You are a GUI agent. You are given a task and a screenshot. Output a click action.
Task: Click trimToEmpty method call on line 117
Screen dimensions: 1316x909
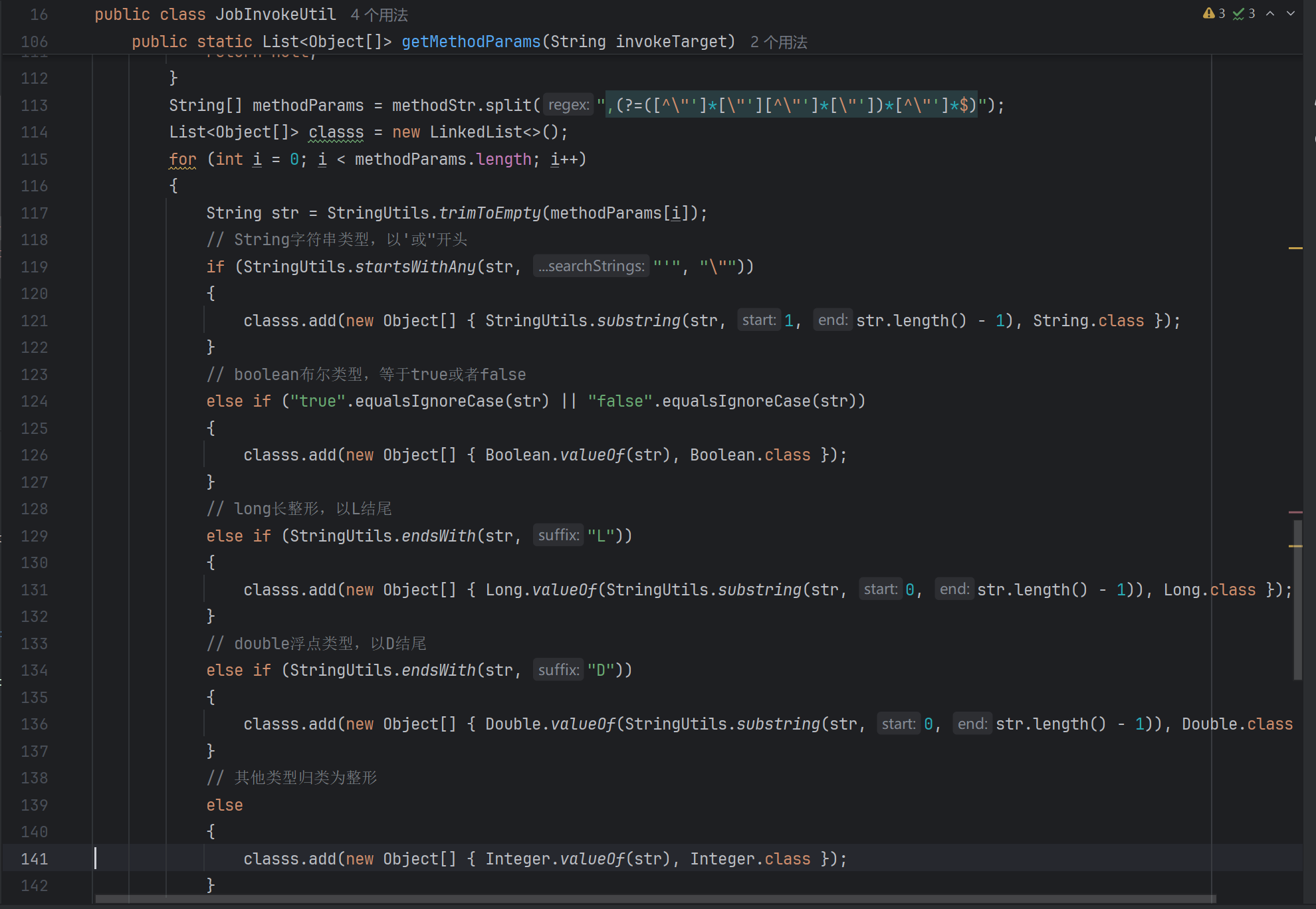(x=490, y=213)
